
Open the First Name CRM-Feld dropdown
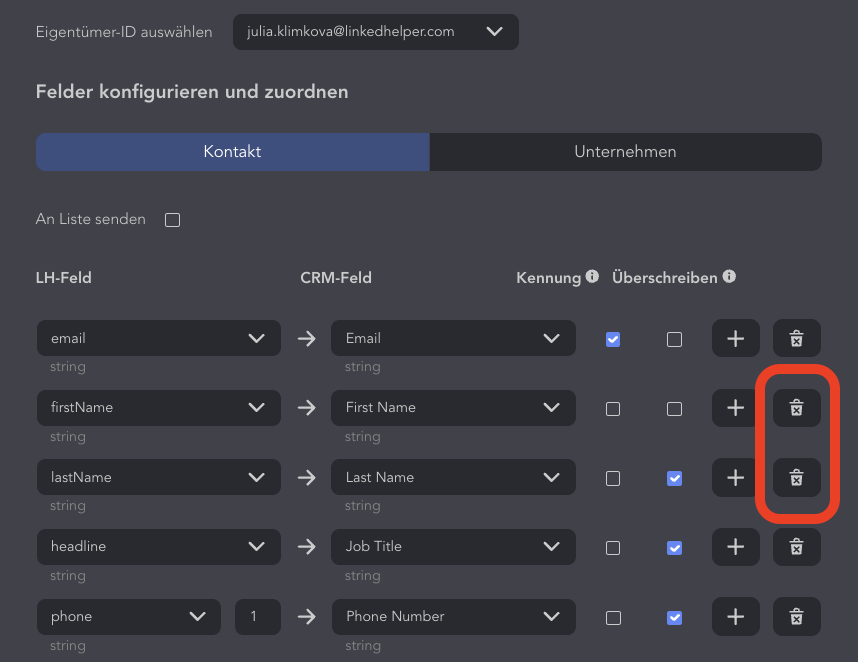(453, 408)
